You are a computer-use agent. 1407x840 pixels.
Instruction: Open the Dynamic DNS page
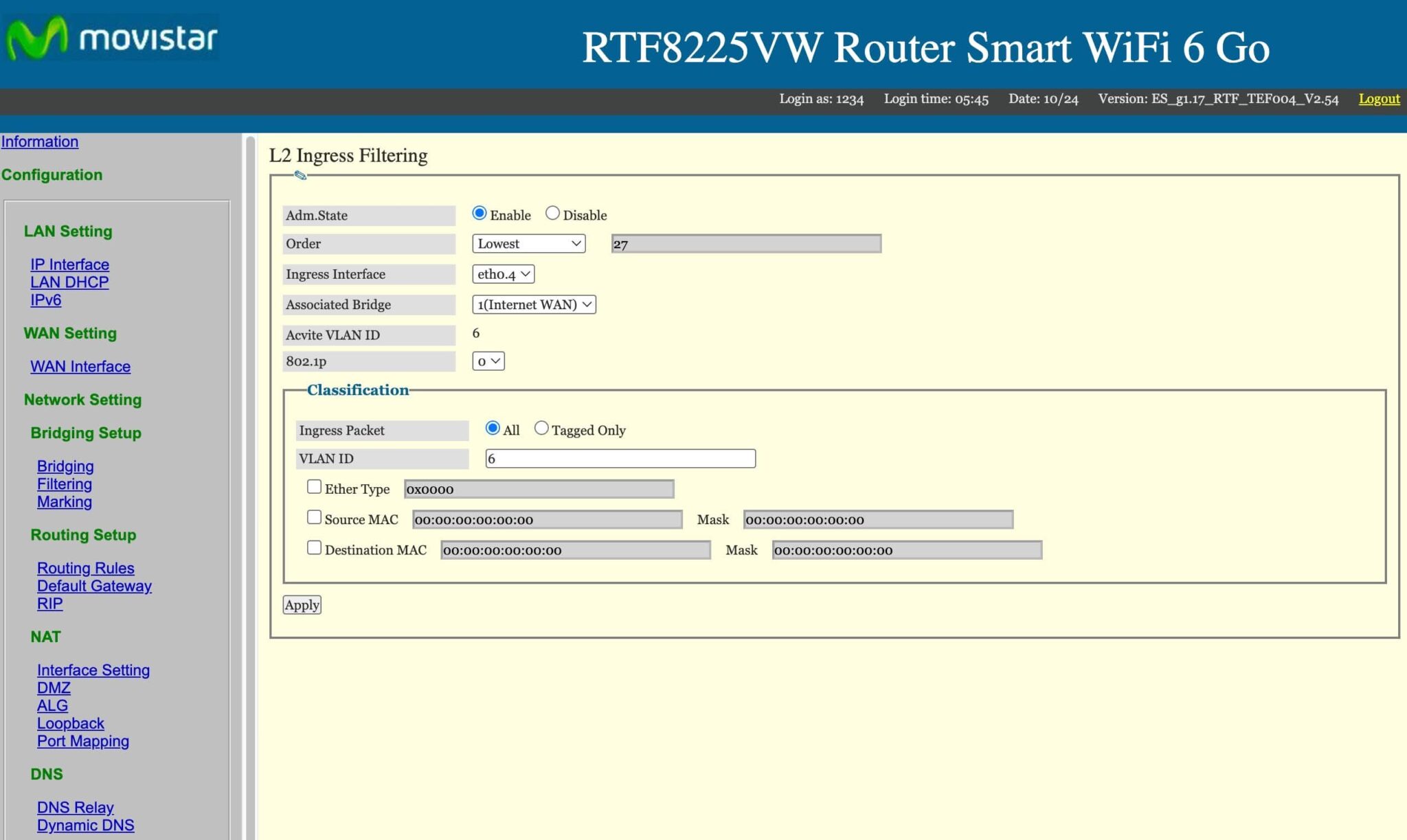[x=85, y=825]
